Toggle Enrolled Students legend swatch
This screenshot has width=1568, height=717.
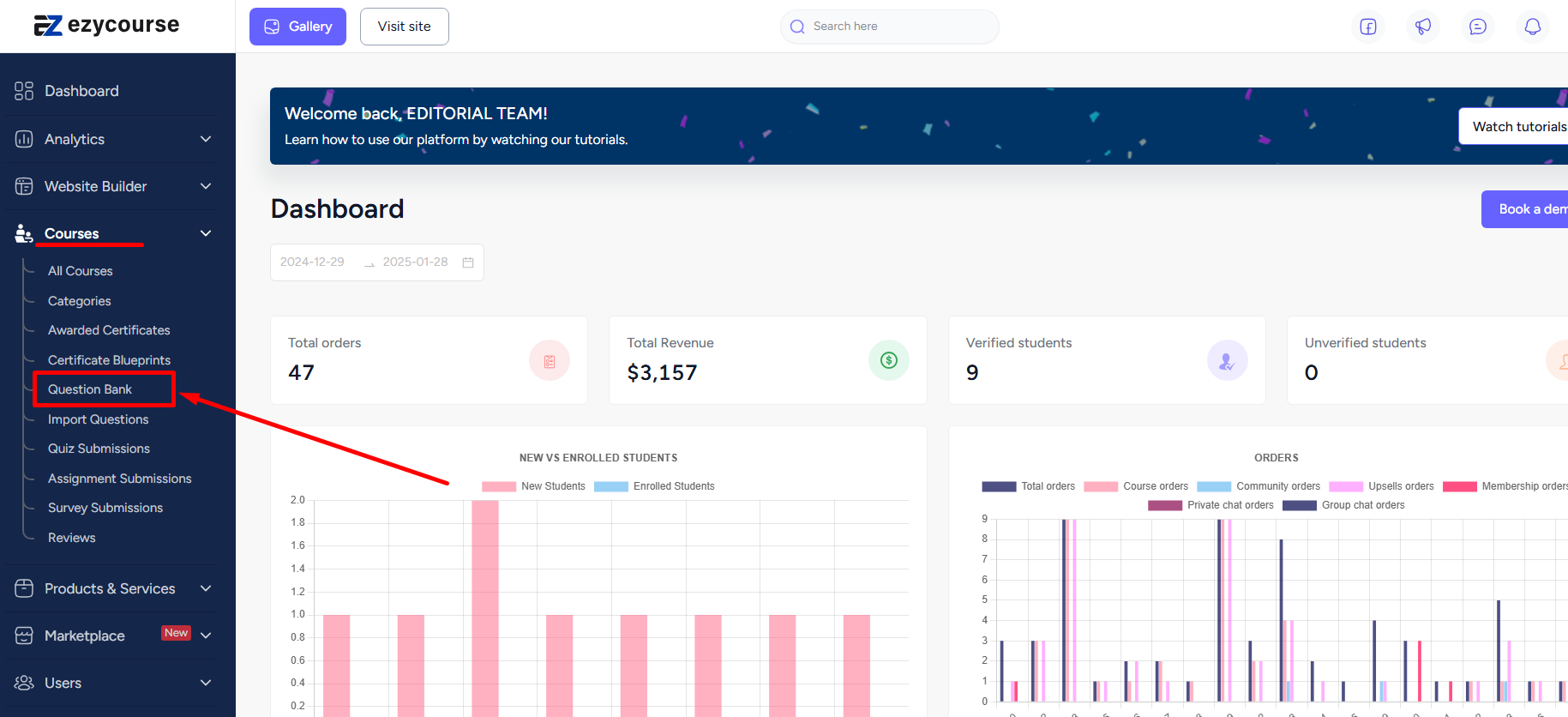click(x=611, y=486)
